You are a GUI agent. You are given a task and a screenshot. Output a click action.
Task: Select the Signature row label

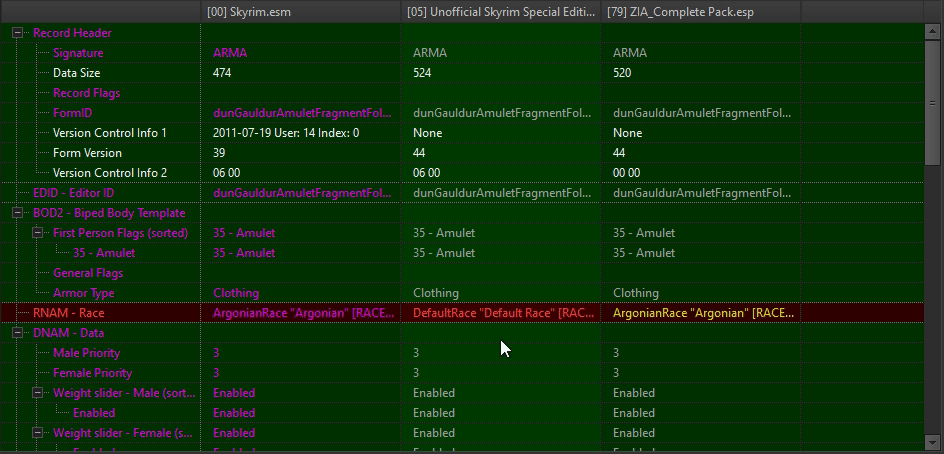tap(78, 53)
